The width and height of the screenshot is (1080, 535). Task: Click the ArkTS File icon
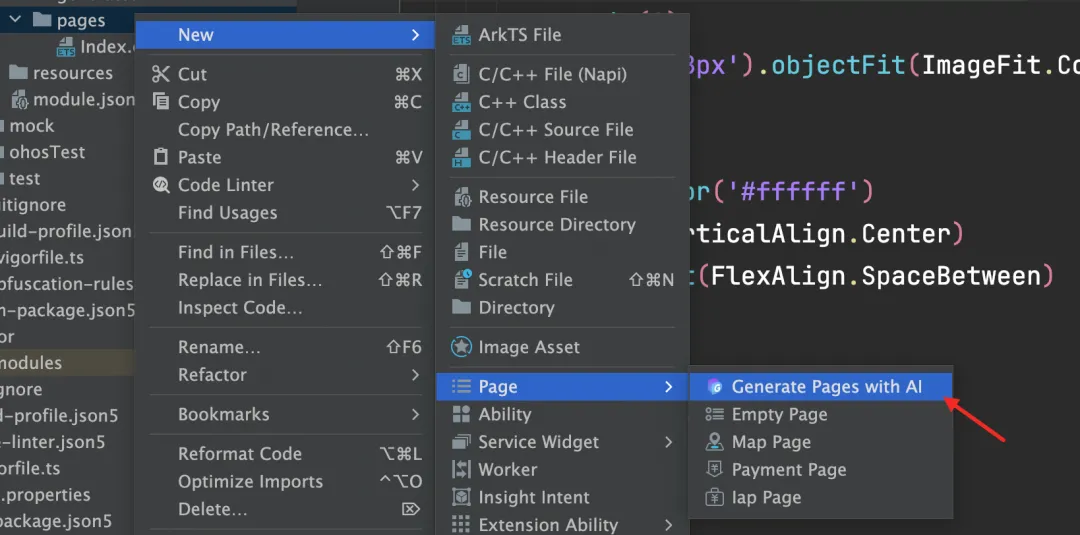tap(461, 35)
